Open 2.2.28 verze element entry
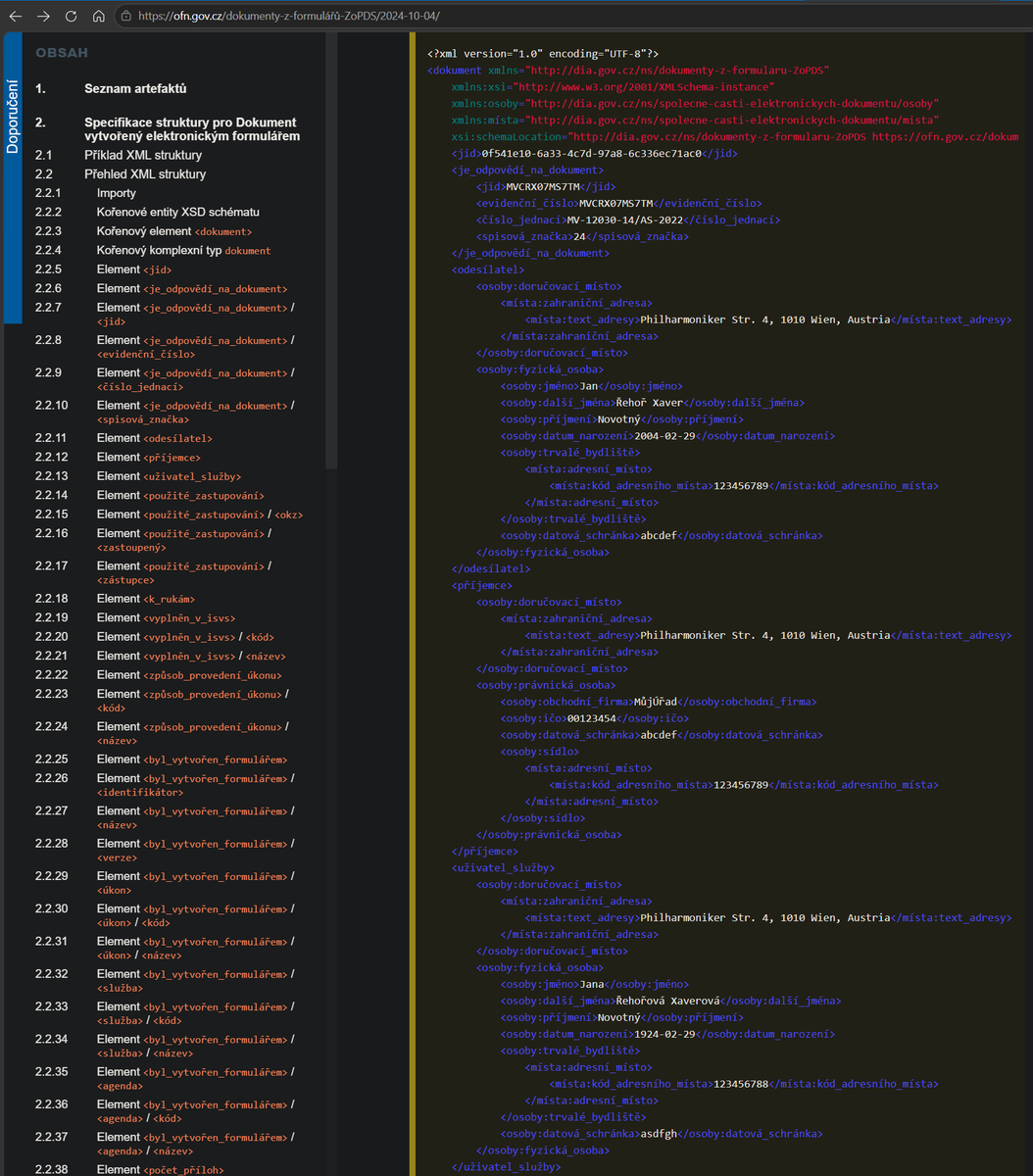This screenshot has width=1033, height=1176. (196, 850)
